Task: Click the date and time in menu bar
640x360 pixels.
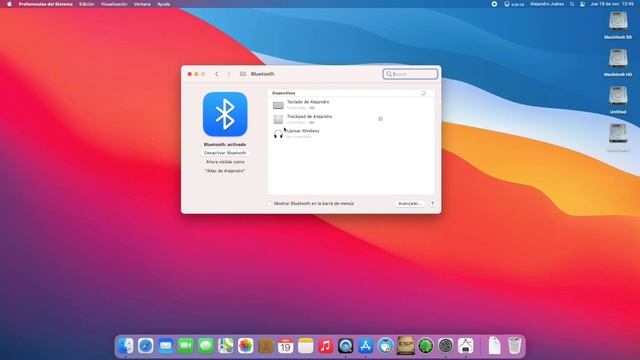Action: 612,4
